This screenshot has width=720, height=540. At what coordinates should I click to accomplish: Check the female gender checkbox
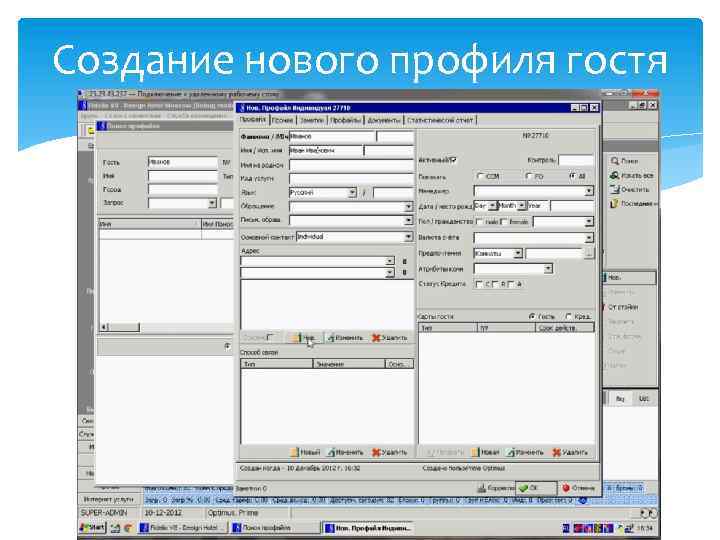504,222
